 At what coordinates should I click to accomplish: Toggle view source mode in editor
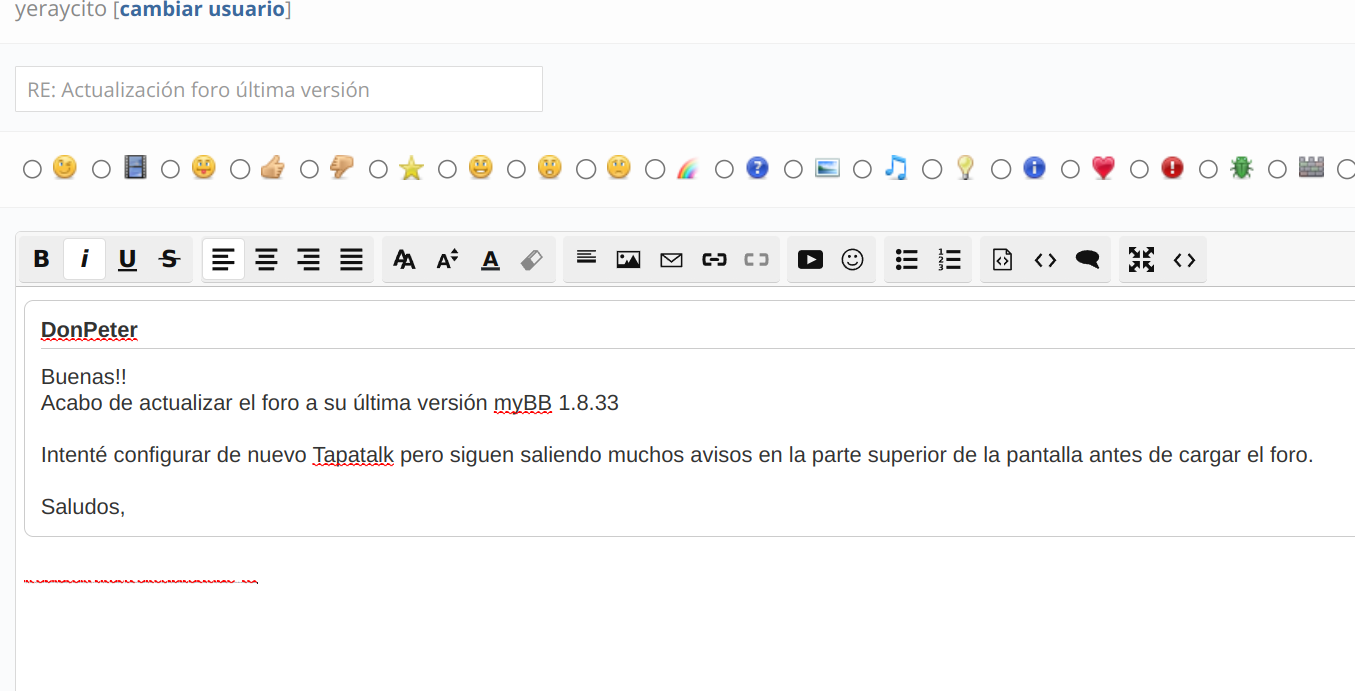point(1184,259)
